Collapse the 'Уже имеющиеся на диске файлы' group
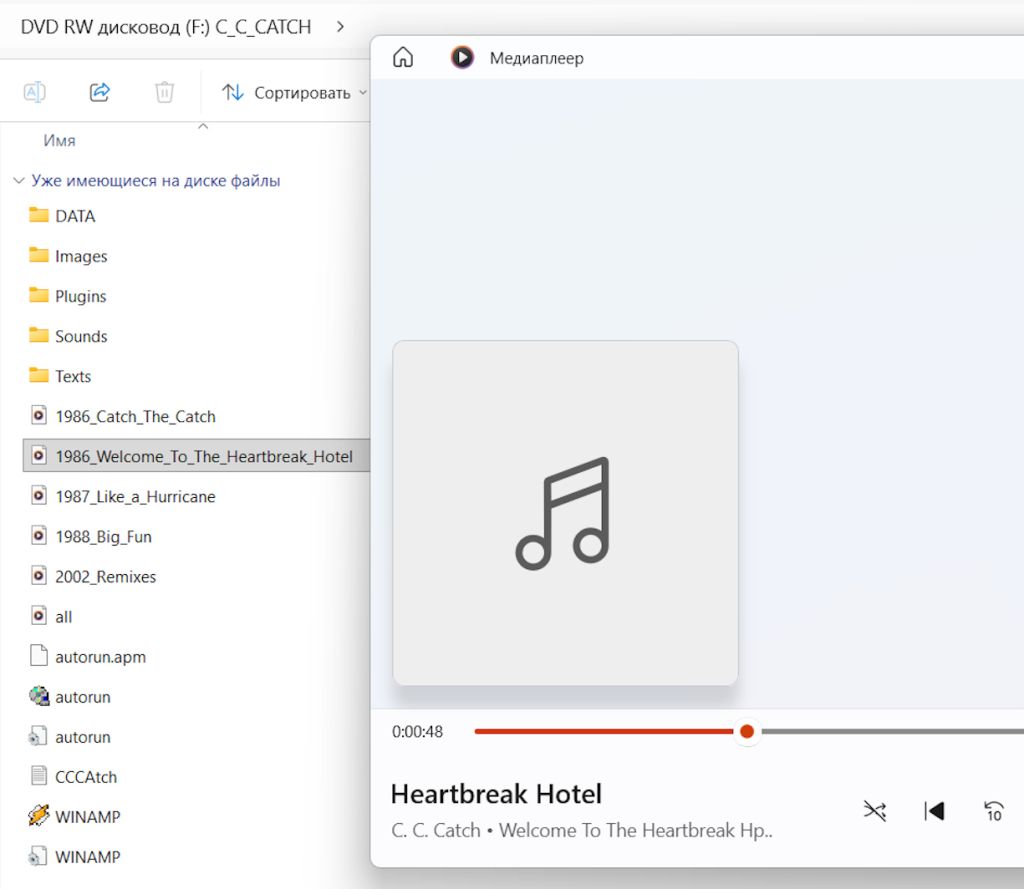The width and height of the screenshot is (1024, 889). tap(19, 181)
